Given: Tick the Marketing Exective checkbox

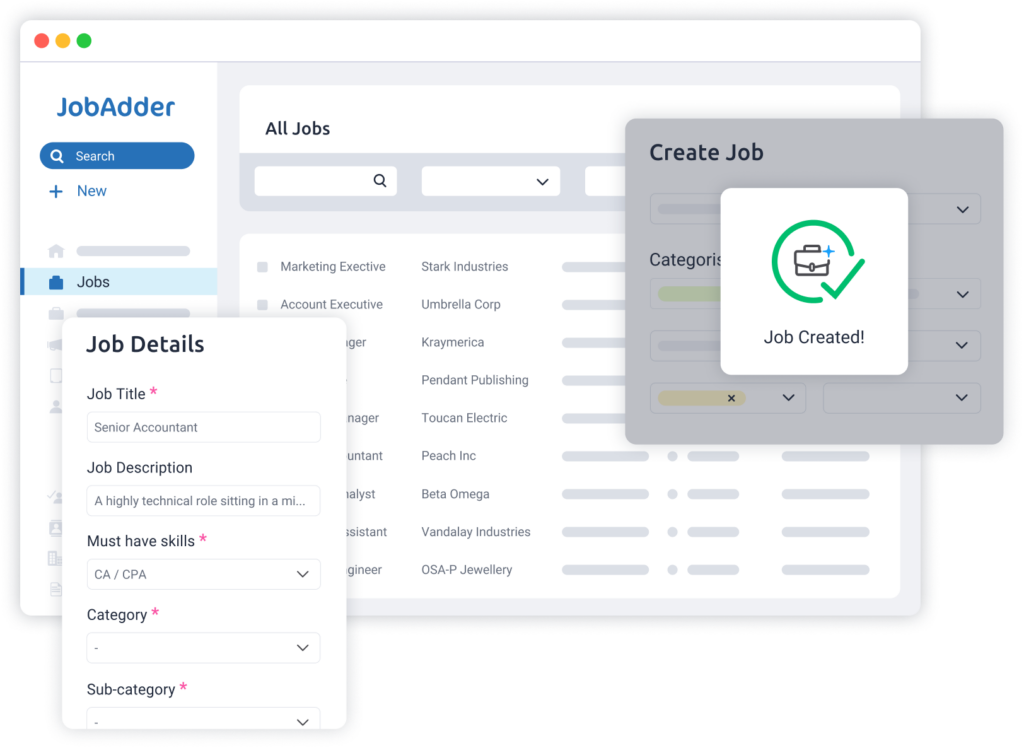Looking at the screenshot, I should click(262, 267).
